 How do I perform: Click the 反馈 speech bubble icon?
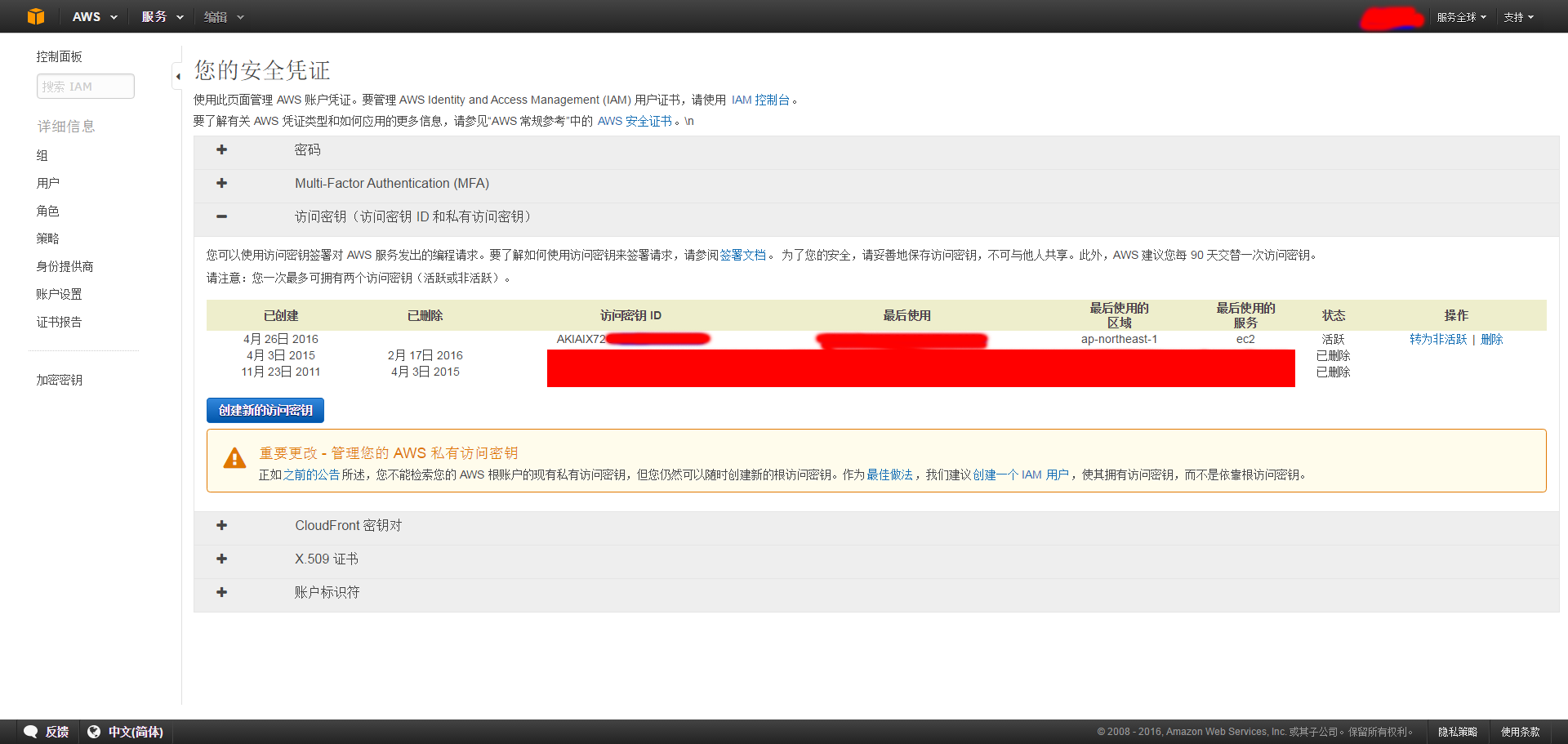pos(31,732)
